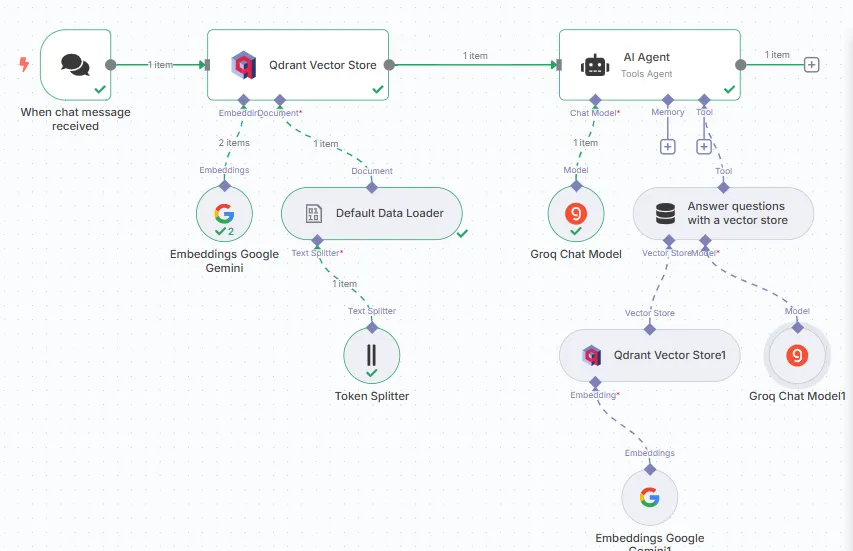Viewport: 853px width, 551px height.
Task: Click the Qdrant Vector Store Document connector diamond
Action: point(280,100)
